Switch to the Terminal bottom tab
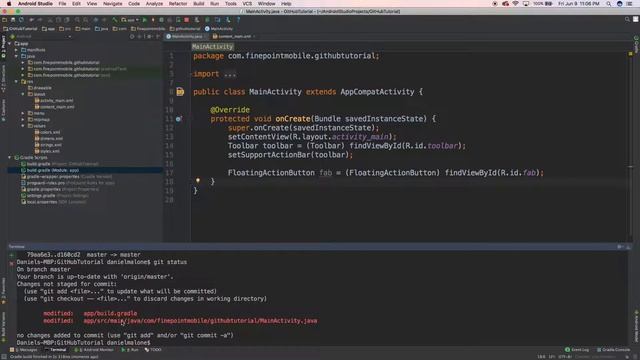The width and height of the screenshot is (640, 360). pos(56,350)
